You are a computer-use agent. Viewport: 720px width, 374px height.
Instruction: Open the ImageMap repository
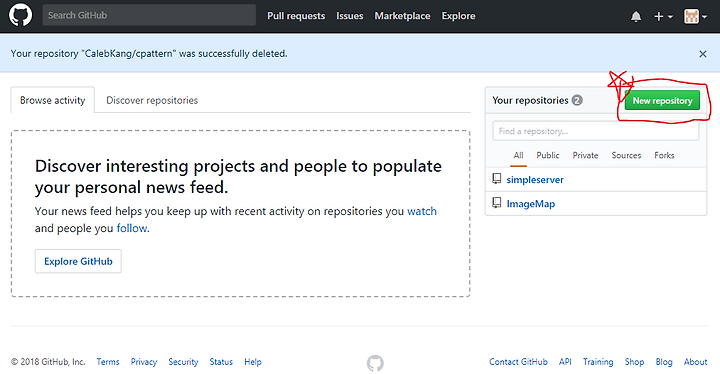(531, 204)
